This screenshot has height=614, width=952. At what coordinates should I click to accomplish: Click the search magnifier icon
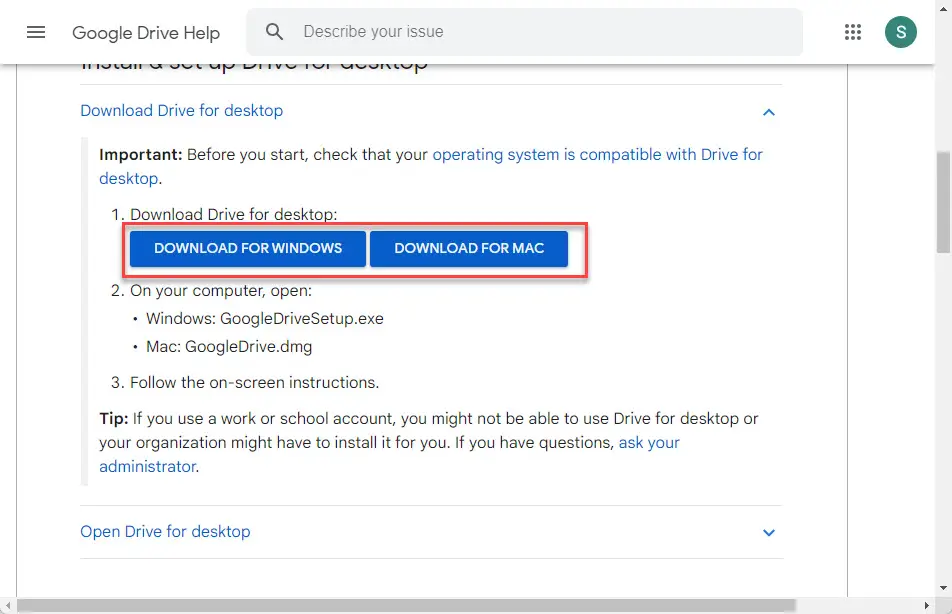[274, 32]
